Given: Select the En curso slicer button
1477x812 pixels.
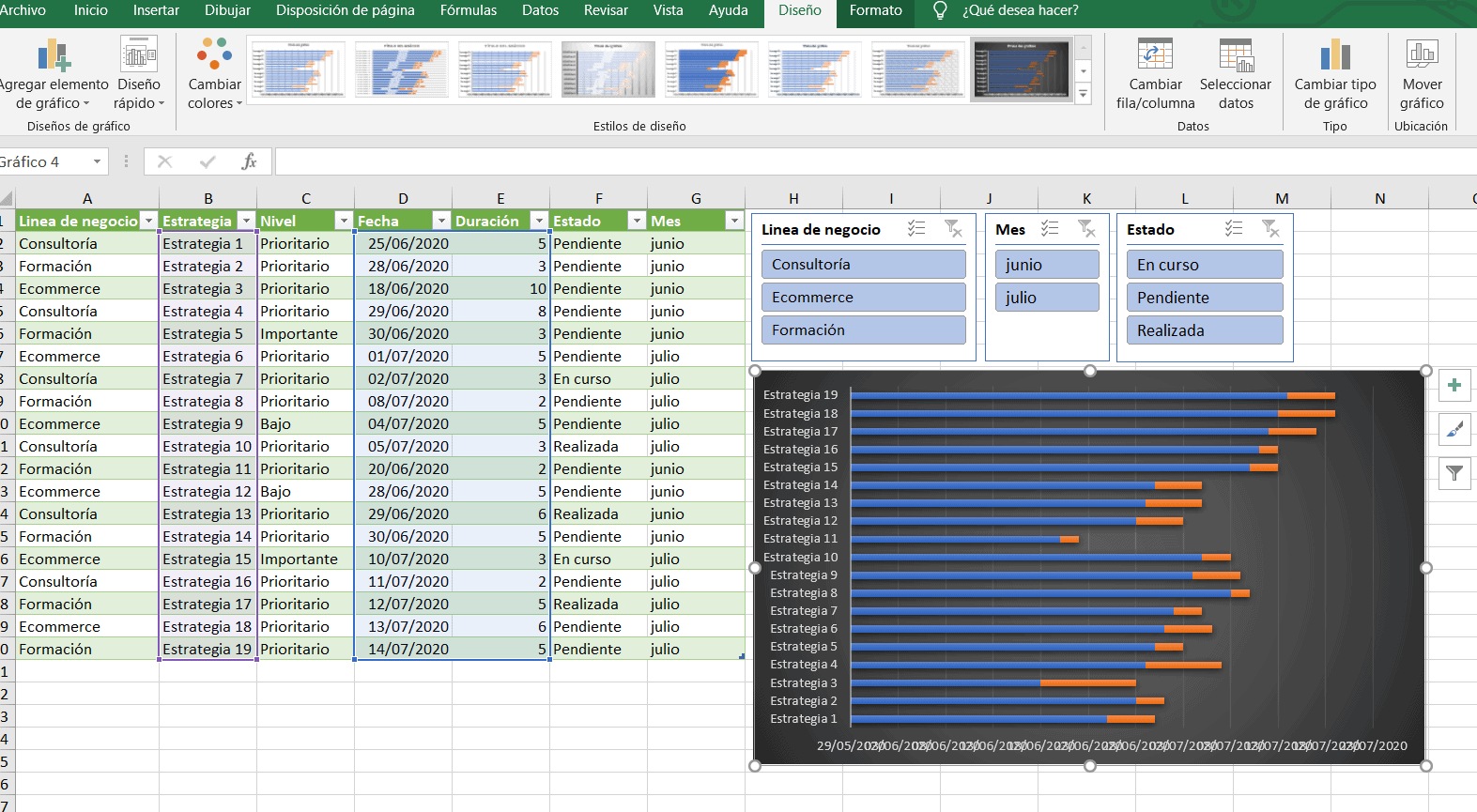Looking at the screenshot, I should 1204,265.
